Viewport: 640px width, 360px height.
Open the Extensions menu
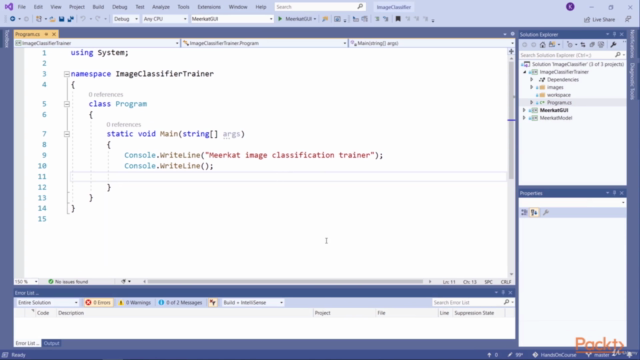tap(209, 7)
